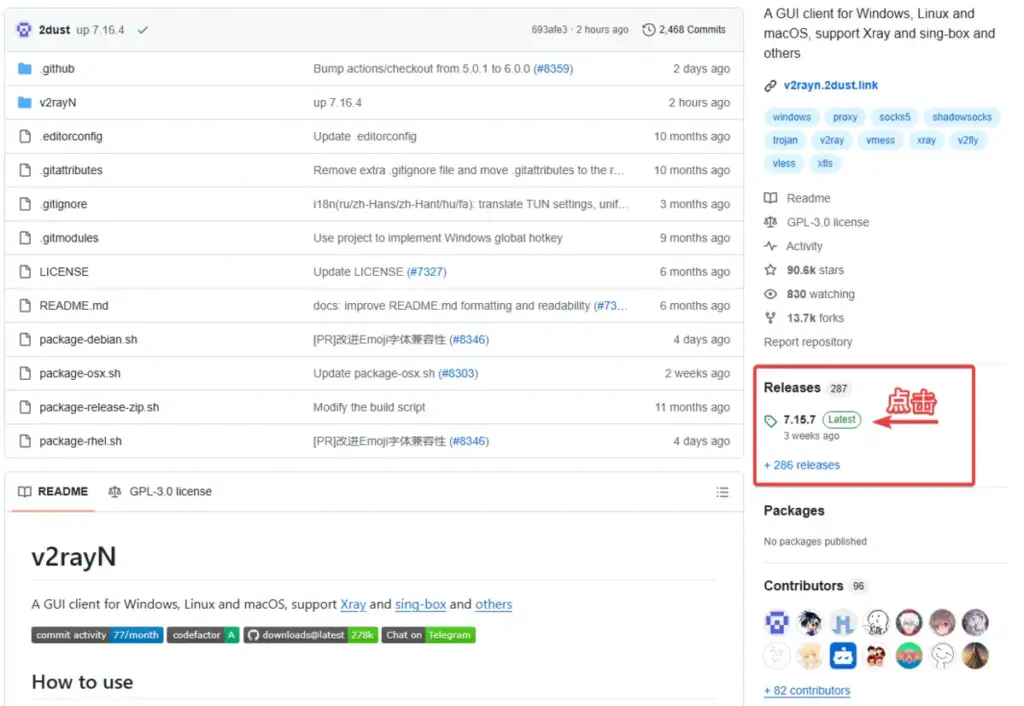Open the README outline list icon
The image size is (1024, 706).
pyautogui.click(x=722, y=492)
